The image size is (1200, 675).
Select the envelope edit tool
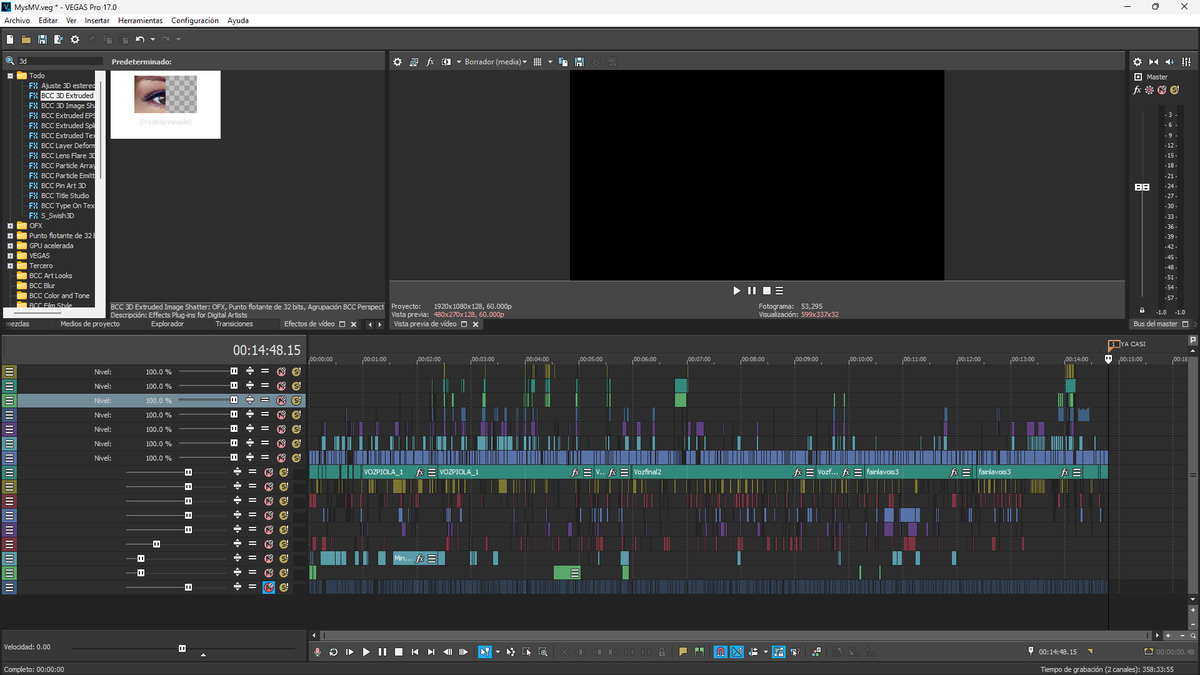pyautogui.click(x=510, y=651)
